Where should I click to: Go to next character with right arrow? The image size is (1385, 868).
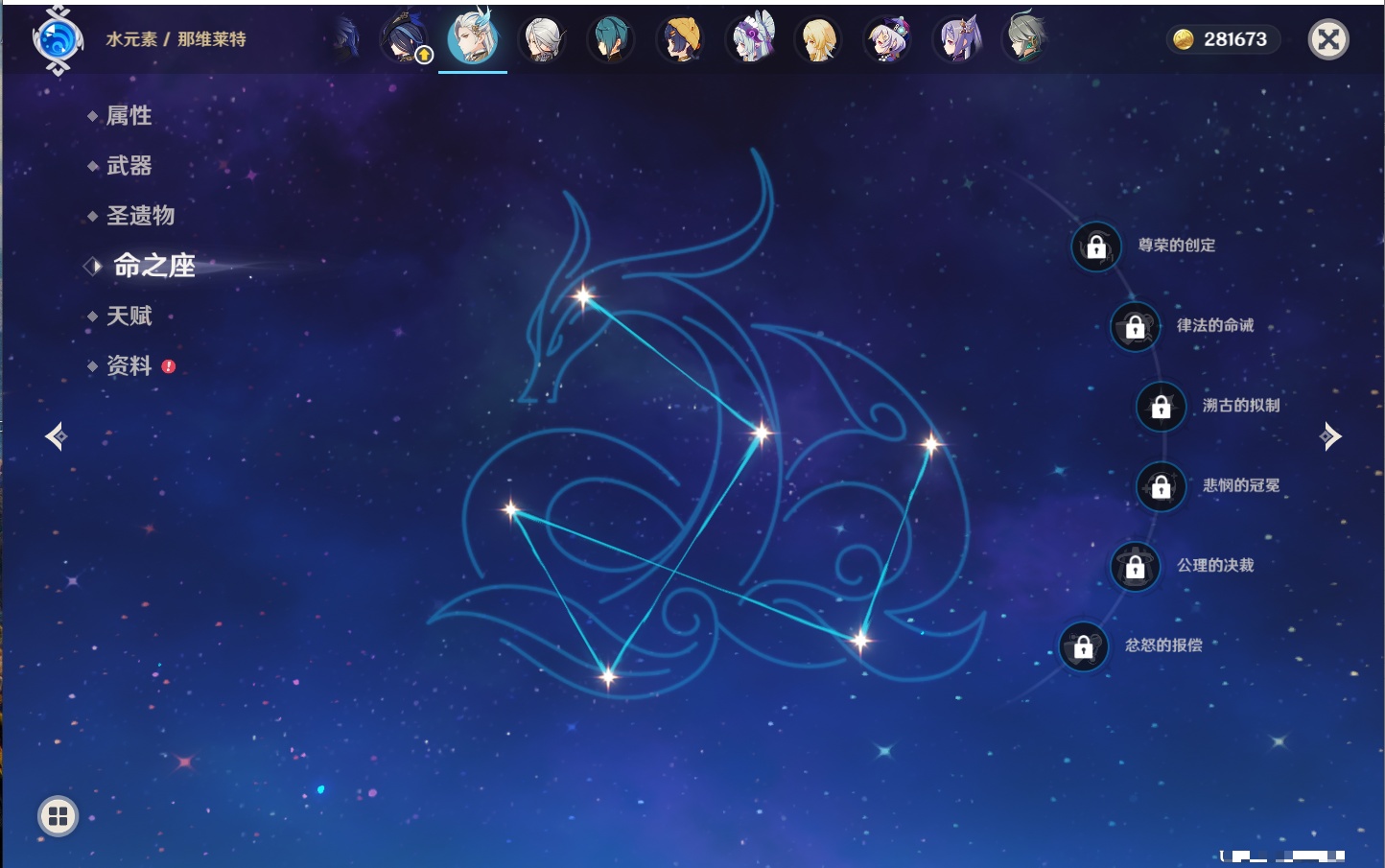[x=1330, y=436]
